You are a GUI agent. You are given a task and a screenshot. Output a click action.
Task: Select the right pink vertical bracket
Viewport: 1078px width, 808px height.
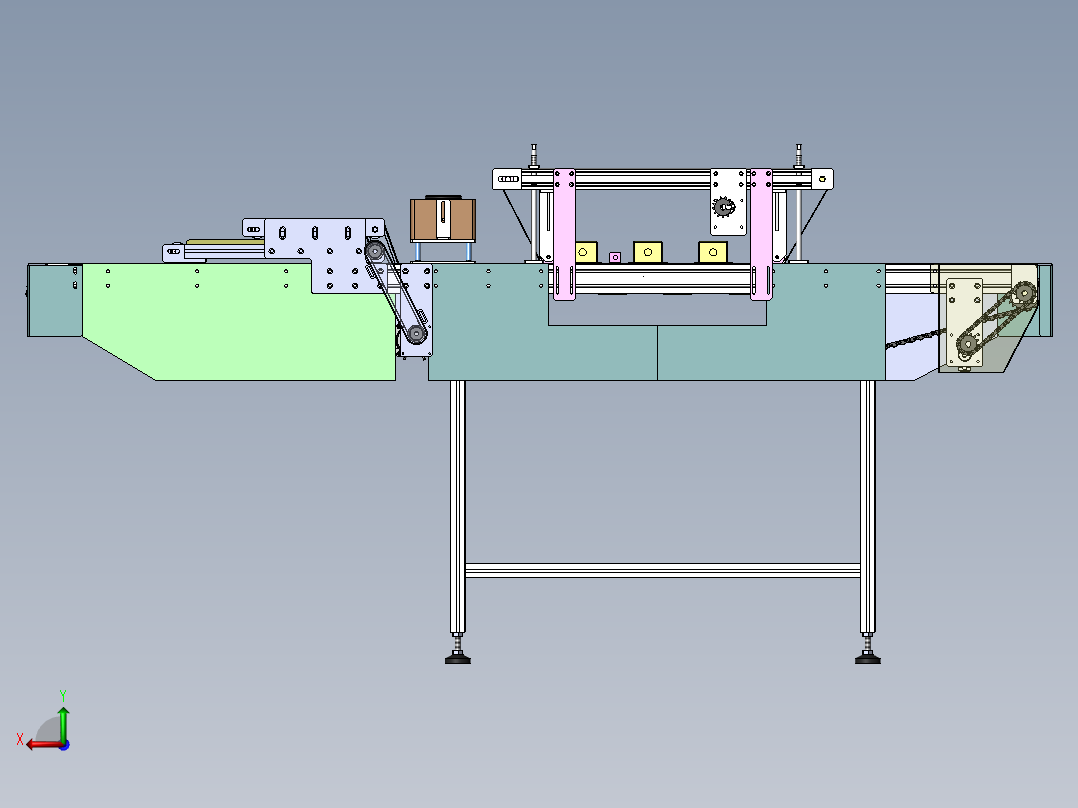tap(761, 234)
